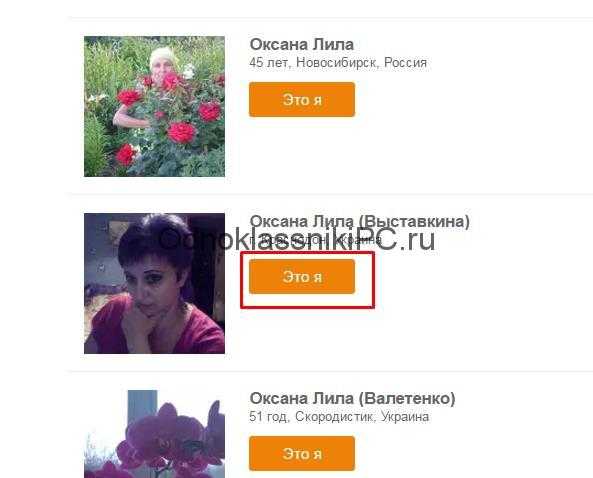Open the photo of woman in red blouse
This screenshot has width=593, height=478.
point(154,283)
